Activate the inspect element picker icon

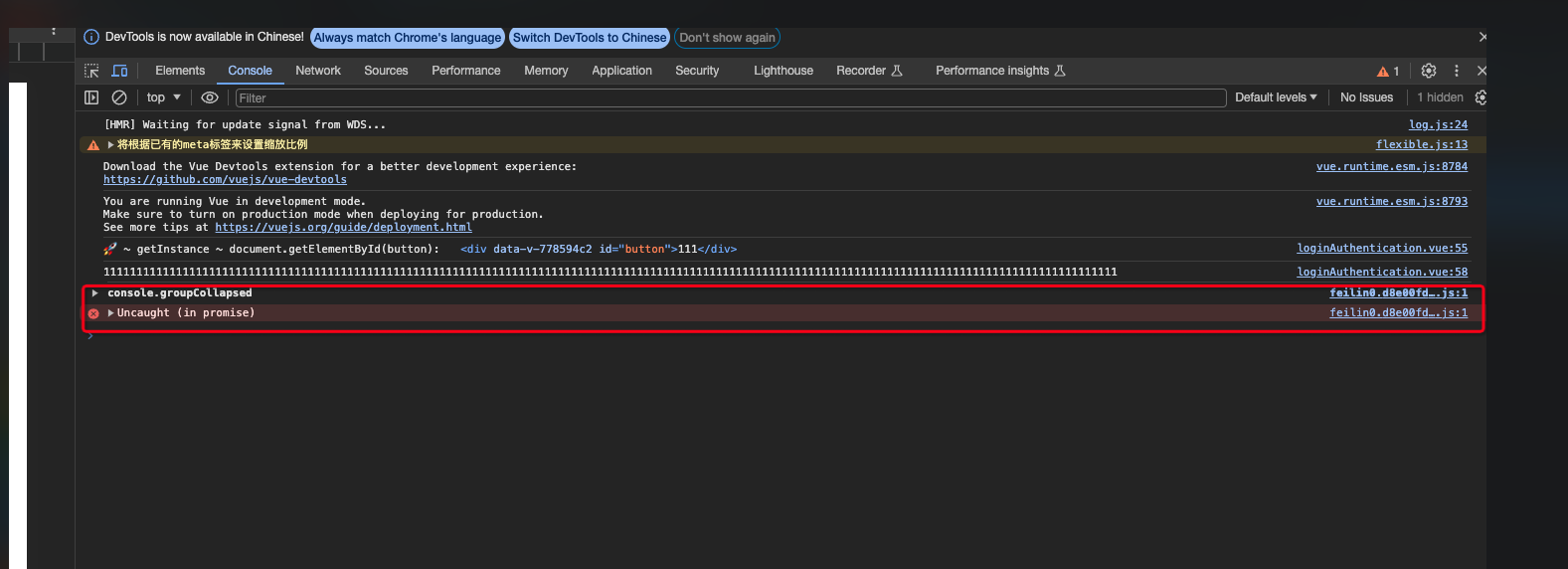pyautogui.click(x=91, y=71)
